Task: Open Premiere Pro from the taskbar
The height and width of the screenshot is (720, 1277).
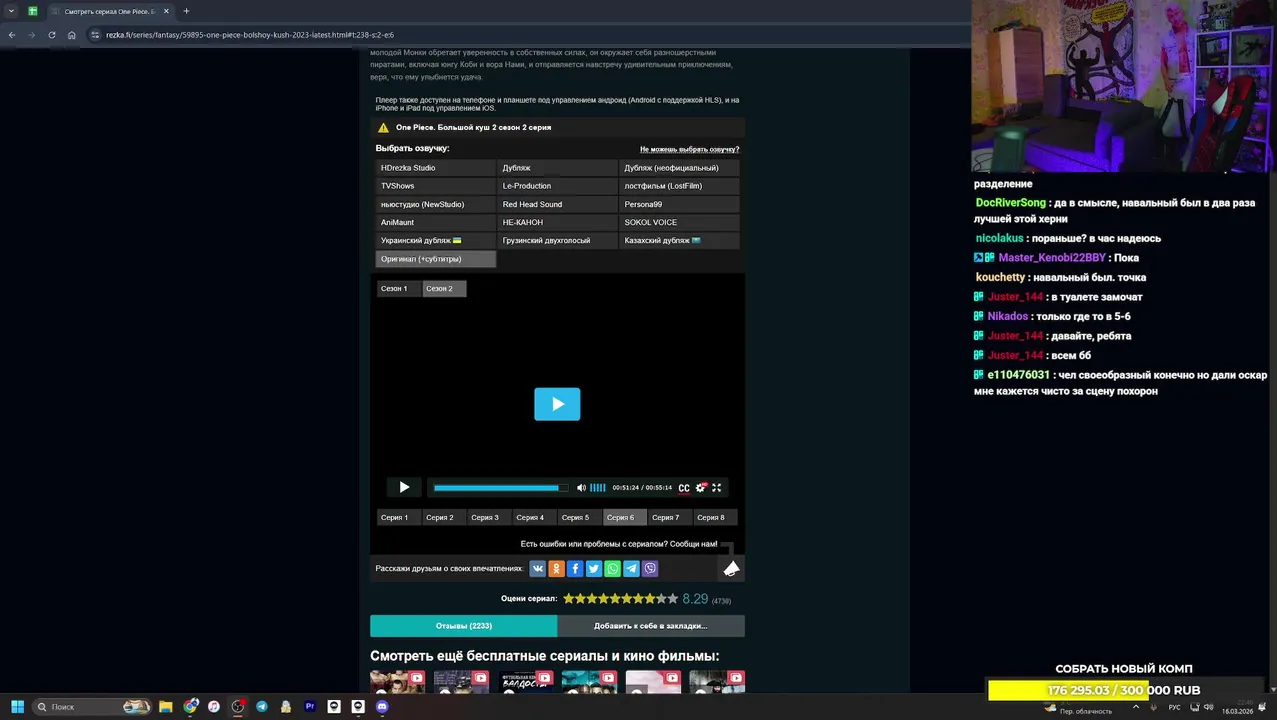Action: [310, 707]
